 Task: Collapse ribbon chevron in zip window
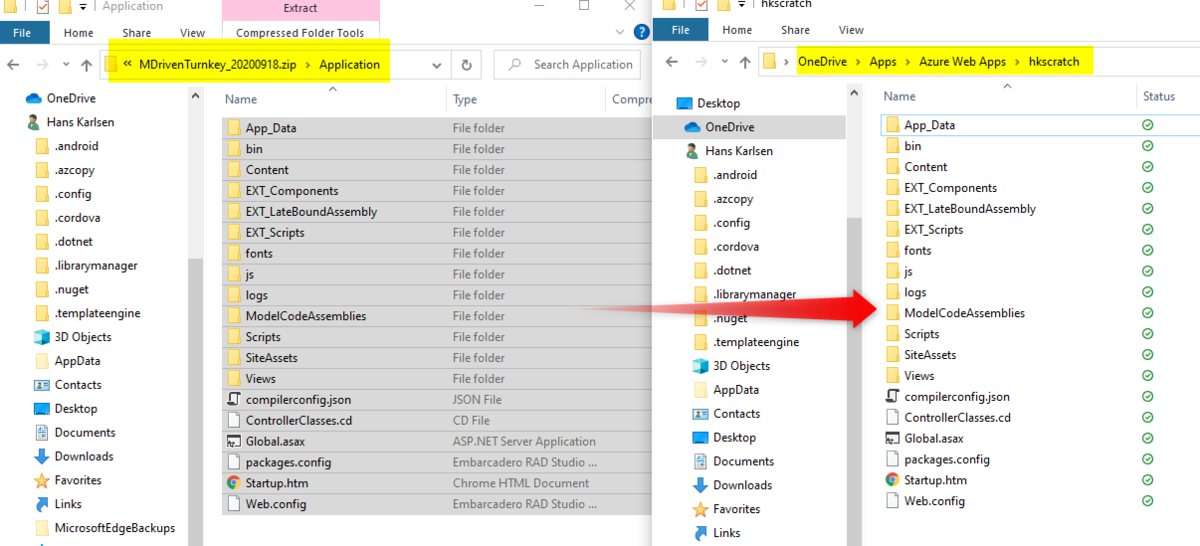pos(620,32)
